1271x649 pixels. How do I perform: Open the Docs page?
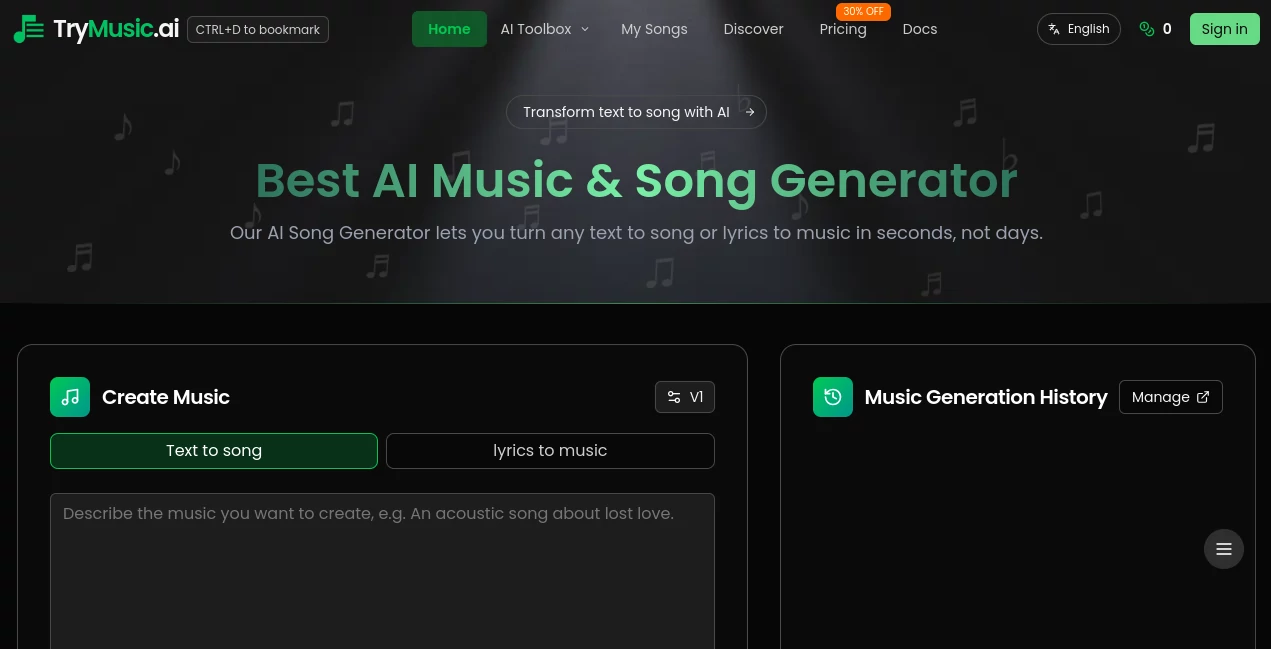pos(920,29)
